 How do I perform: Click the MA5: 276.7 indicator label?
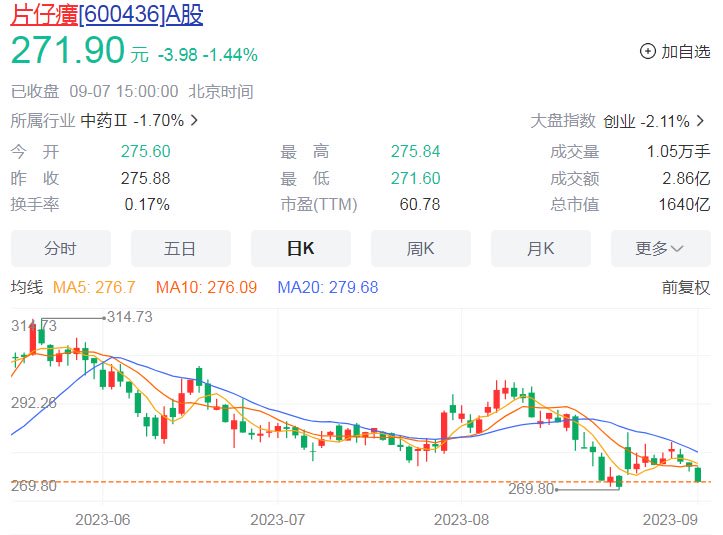pos(94,287)
